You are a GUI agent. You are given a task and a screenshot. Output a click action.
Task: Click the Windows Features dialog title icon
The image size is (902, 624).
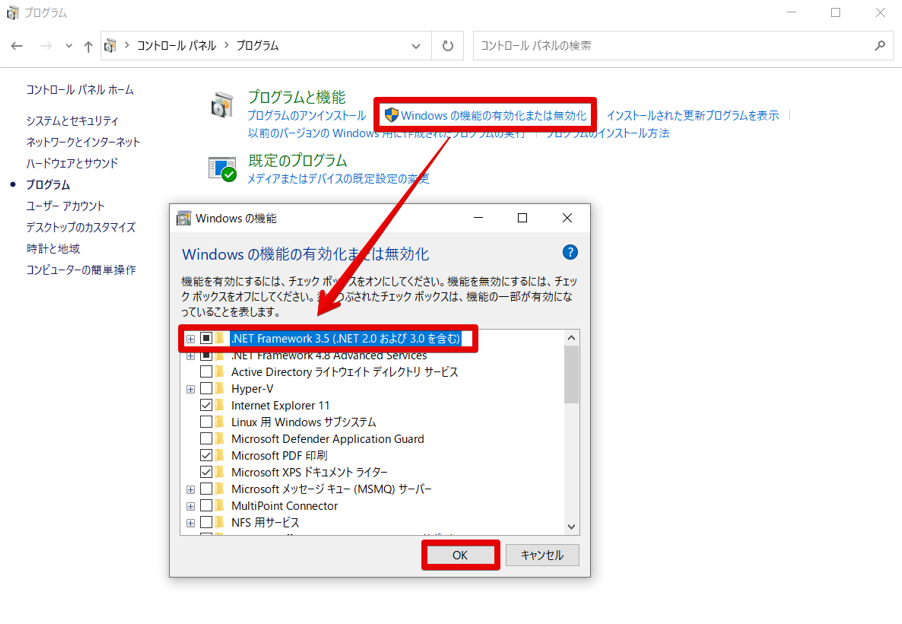pos(184,218)
